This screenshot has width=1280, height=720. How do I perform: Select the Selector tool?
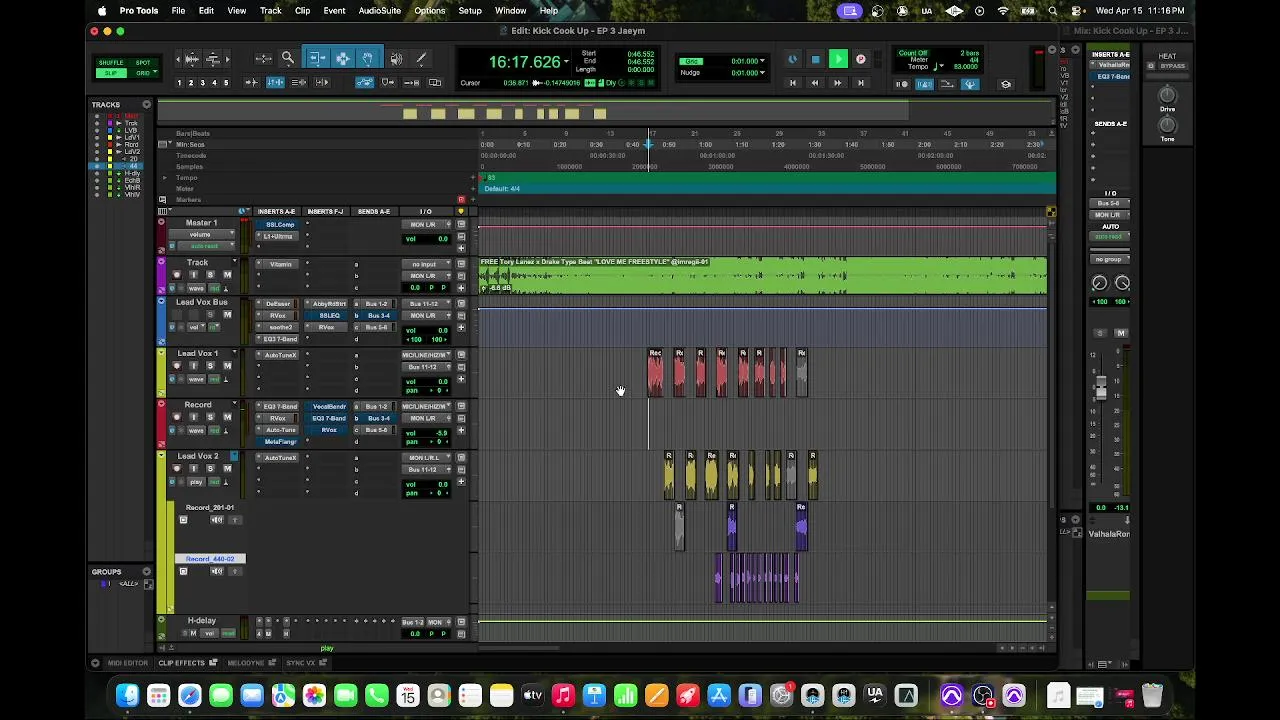coord(343,59)
